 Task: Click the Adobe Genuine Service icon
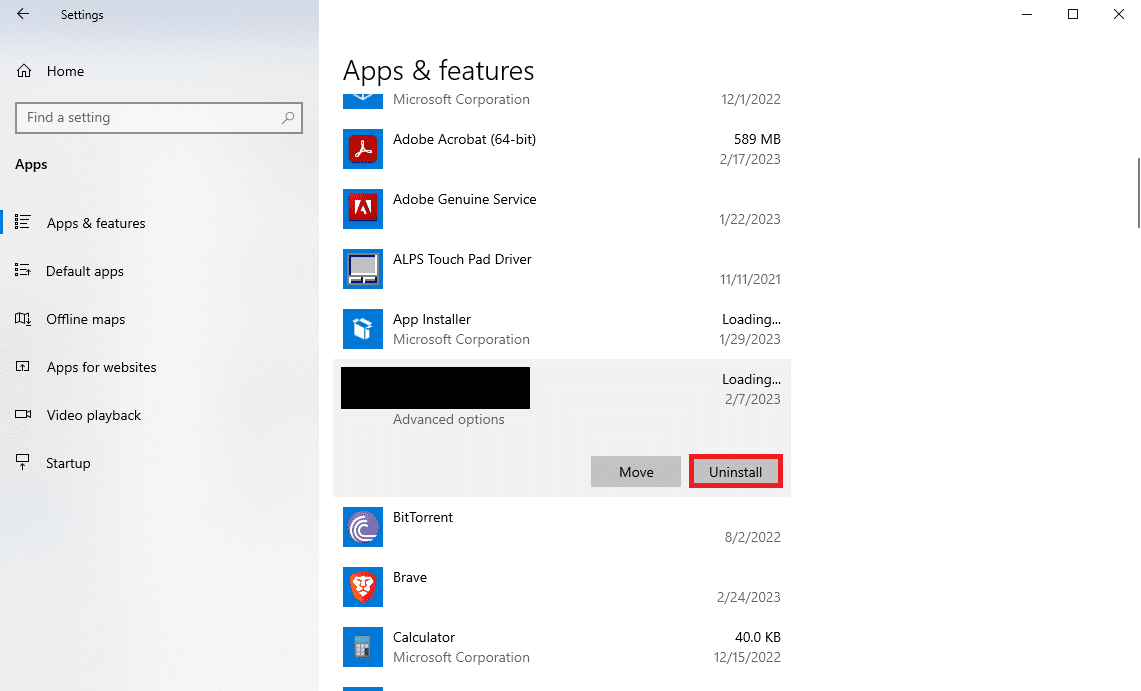click(362, 209)
